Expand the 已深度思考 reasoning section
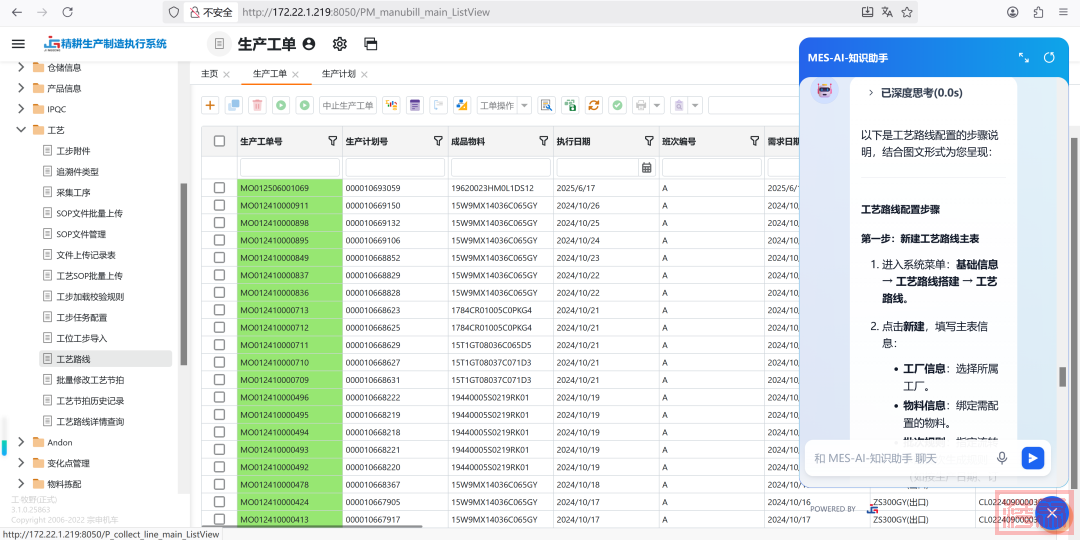The width and height of the screenshot is (1080, 540). 870,93
